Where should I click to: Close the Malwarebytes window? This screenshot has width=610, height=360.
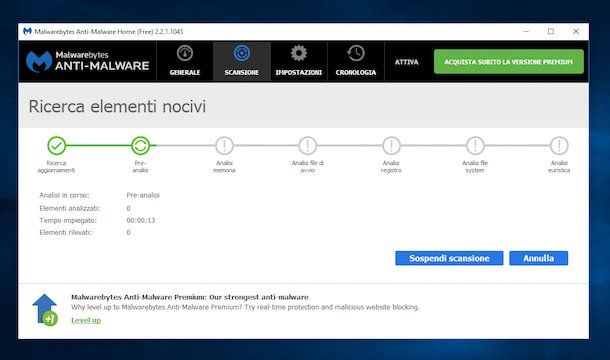pos(576,31)
